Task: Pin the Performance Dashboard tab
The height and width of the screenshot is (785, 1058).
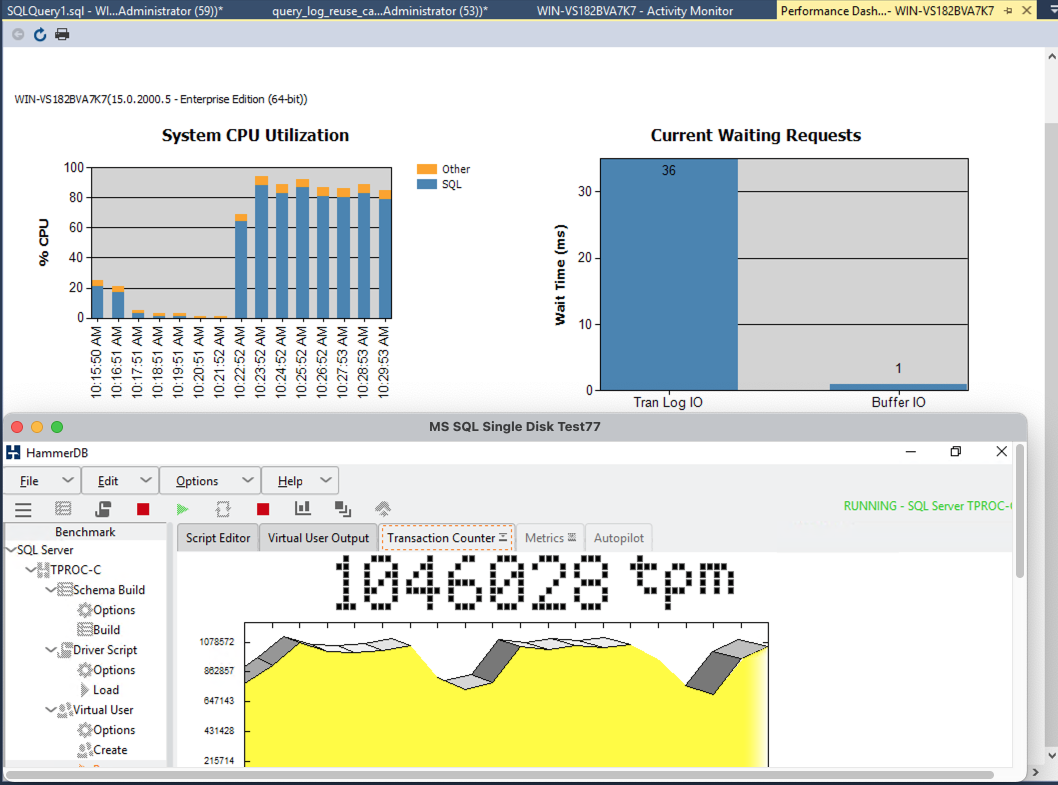Action: (1008, 11)
